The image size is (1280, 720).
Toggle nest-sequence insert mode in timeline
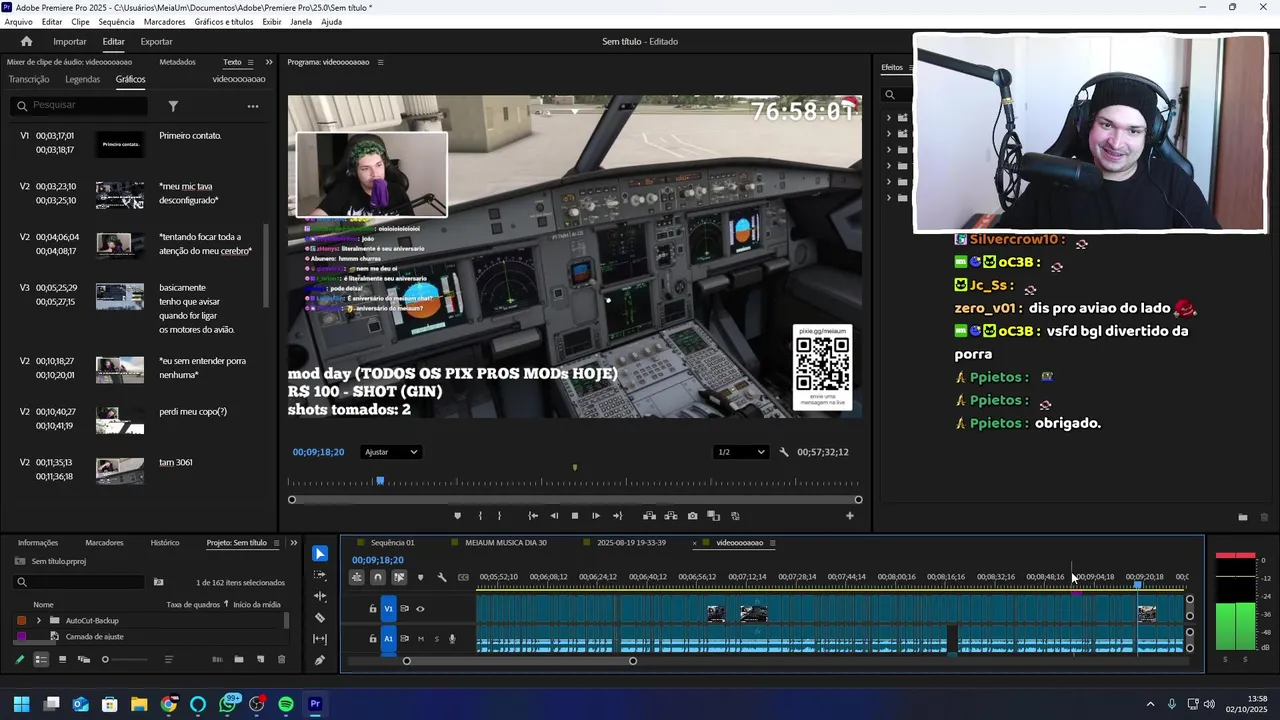[x=356, y=577]
